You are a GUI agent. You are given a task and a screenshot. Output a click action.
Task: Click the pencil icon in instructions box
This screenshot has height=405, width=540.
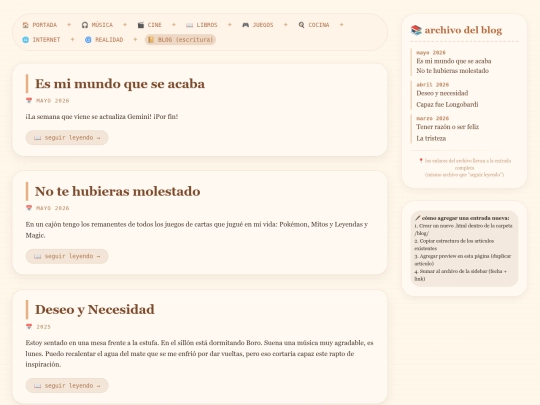tap(417, 218)
